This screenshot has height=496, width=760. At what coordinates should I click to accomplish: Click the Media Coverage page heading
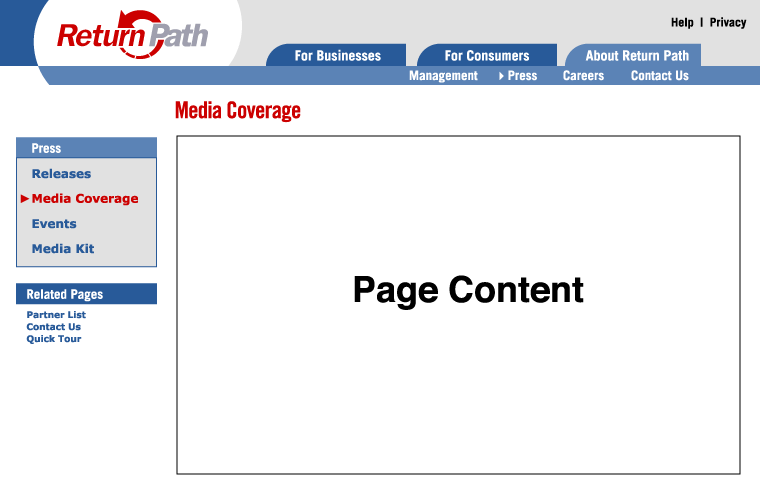pos(238,111)
